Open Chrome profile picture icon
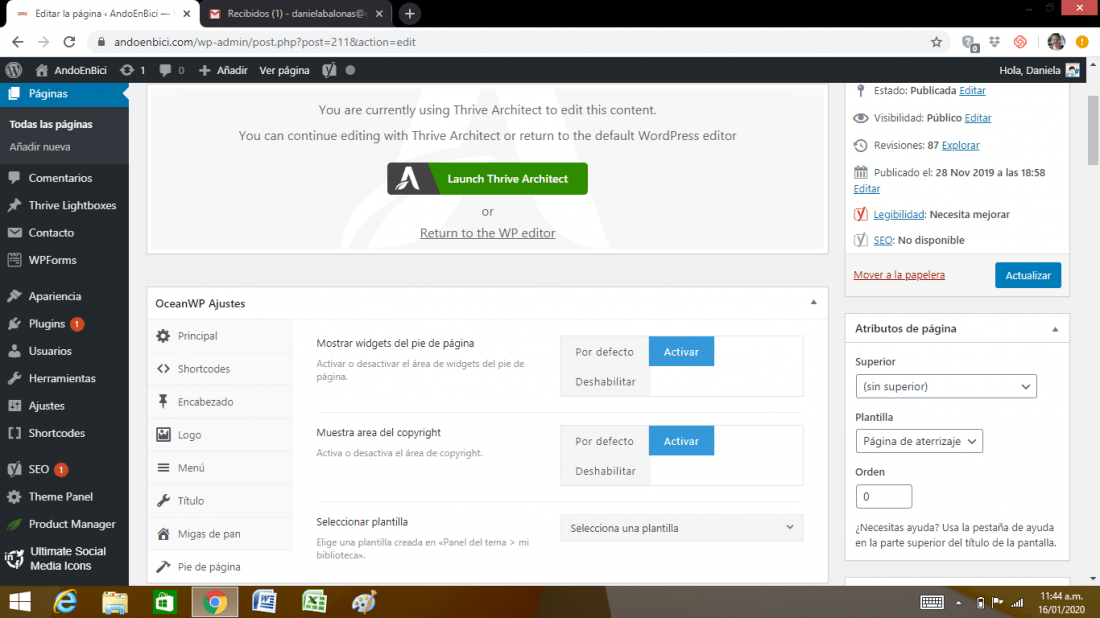The height and width of the screenshot is (618, 1100). (1056, 42)
